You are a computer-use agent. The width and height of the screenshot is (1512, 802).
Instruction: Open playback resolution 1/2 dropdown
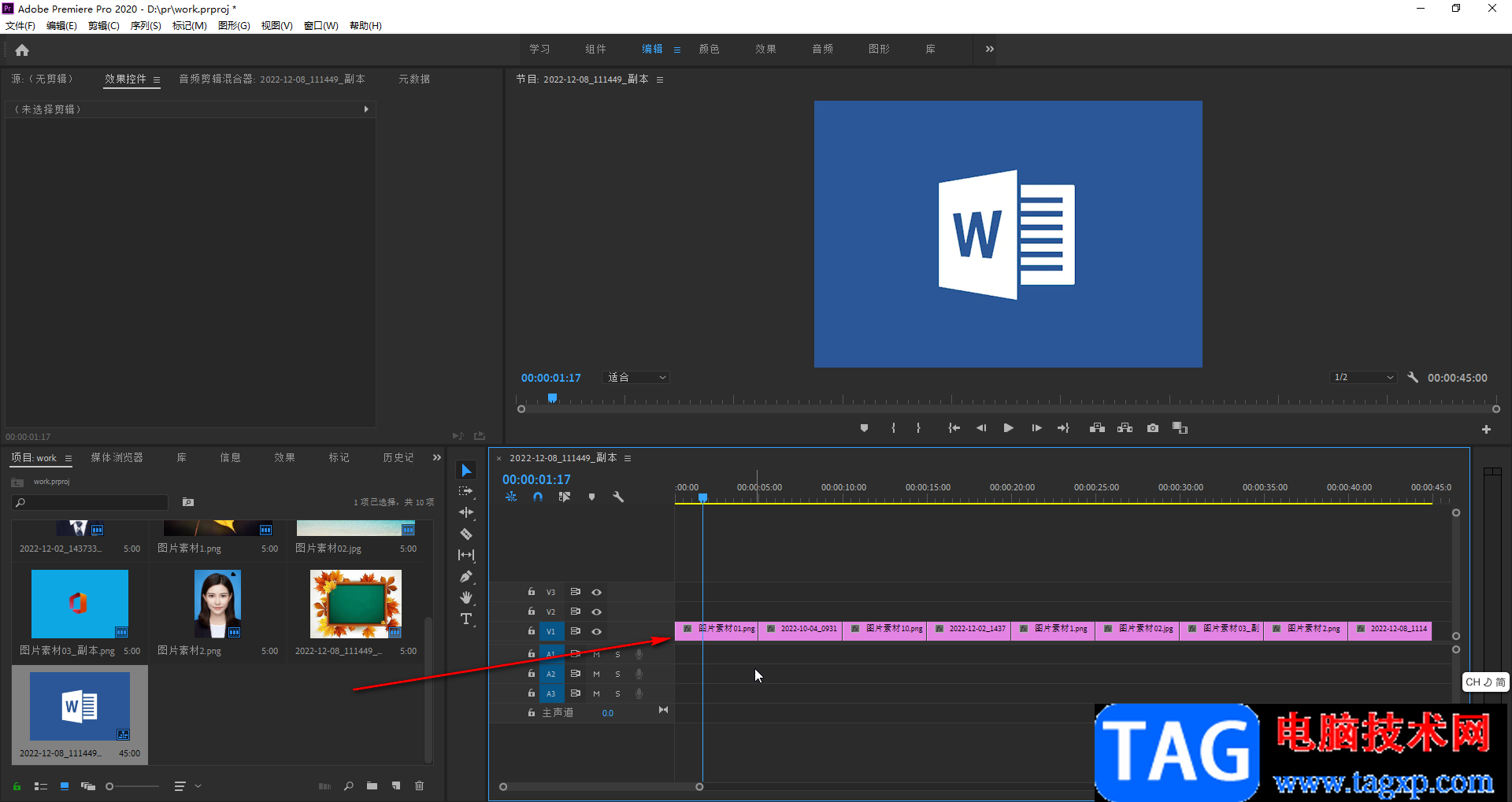(x=1364, y=378)
